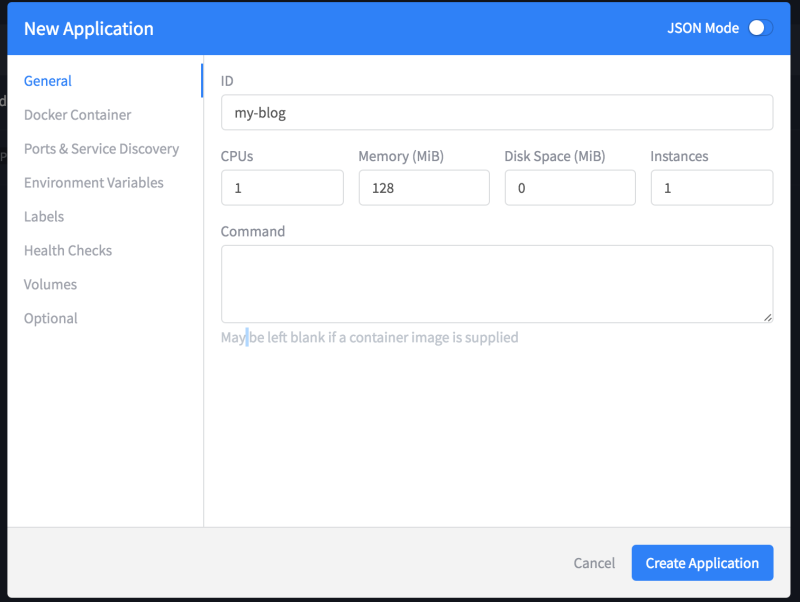Switch to Ports & Service Discovery
This screenshot has width=800, height=602.
coord(101,149)
